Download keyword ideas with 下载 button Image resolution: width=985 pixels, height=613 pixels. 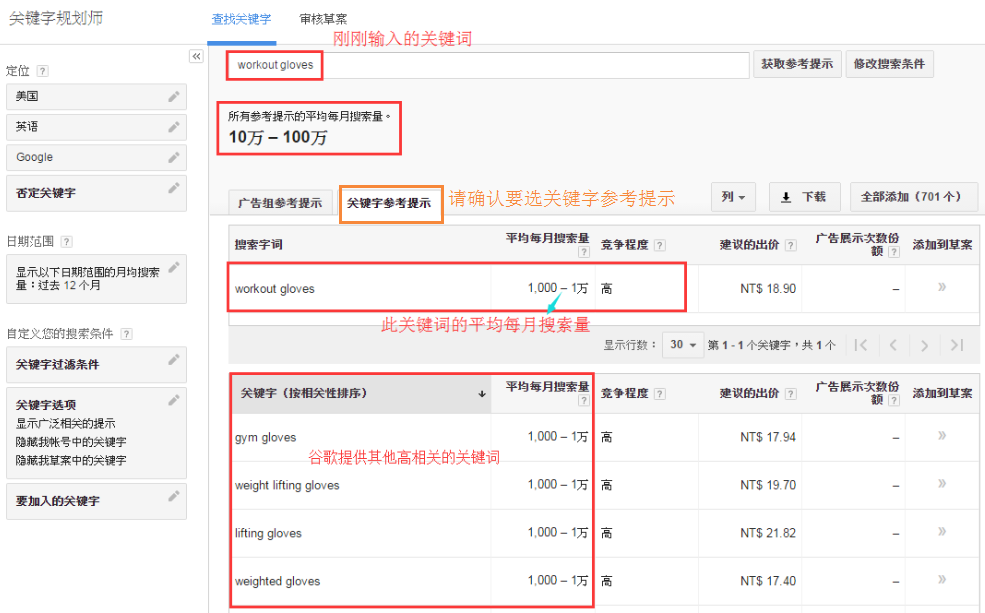[803, 197]
